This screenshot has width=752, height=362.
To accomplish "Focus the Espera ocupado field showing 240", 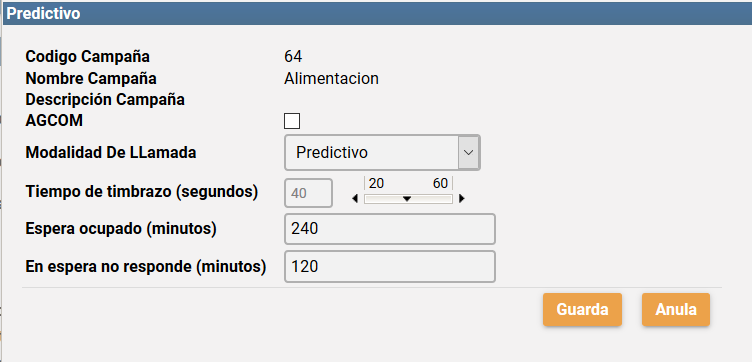I will [x=389, y=229].
